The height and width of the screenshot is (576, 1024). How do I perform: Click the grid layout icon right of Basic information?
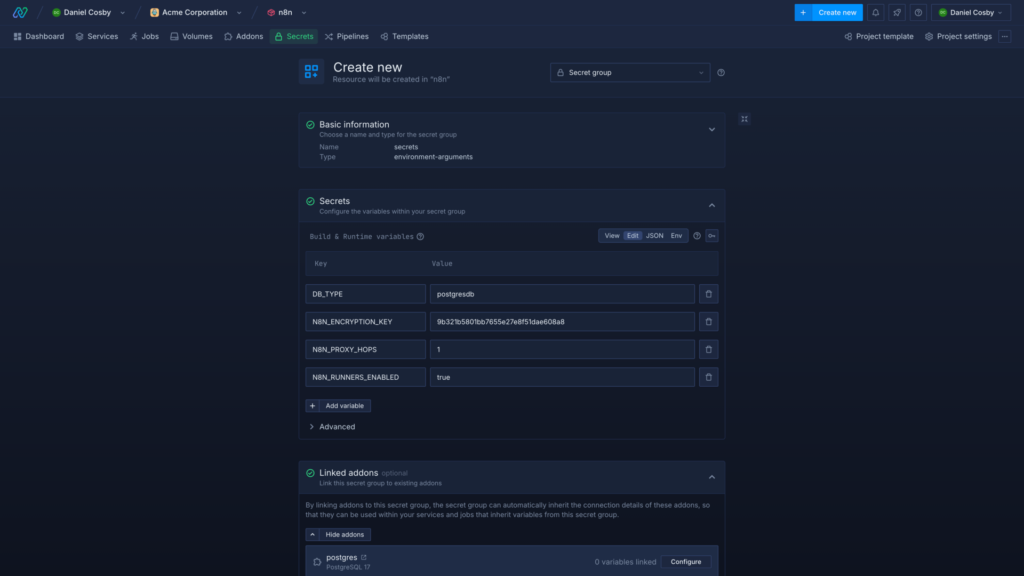pos(744,119)
